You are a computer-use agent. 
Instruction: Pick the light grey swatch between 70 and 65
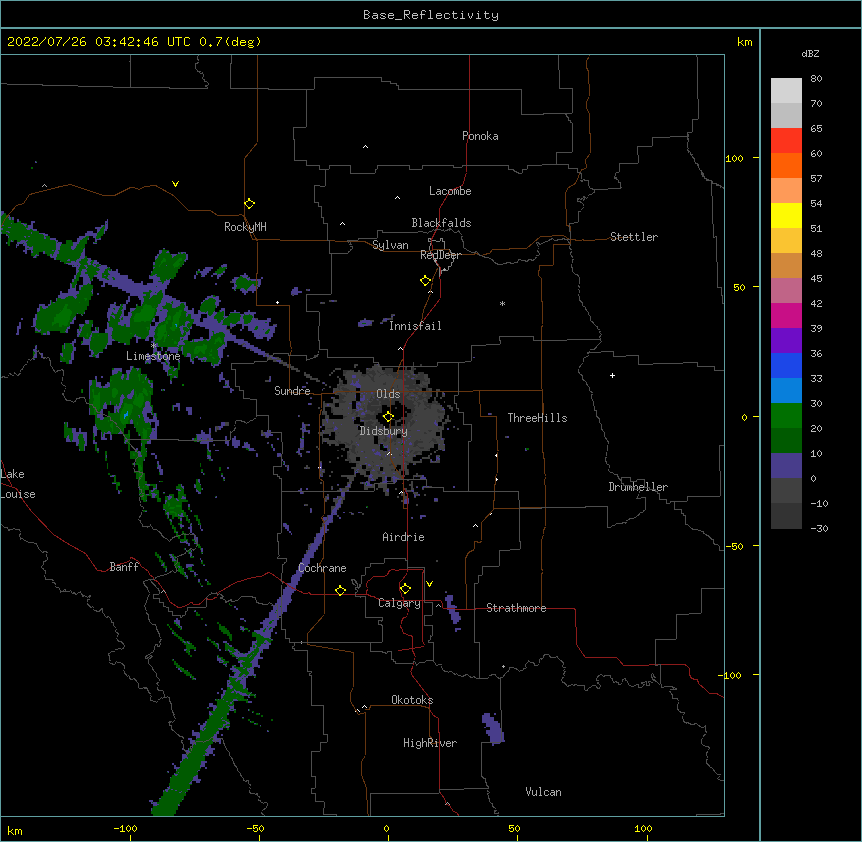coord(786,115)
